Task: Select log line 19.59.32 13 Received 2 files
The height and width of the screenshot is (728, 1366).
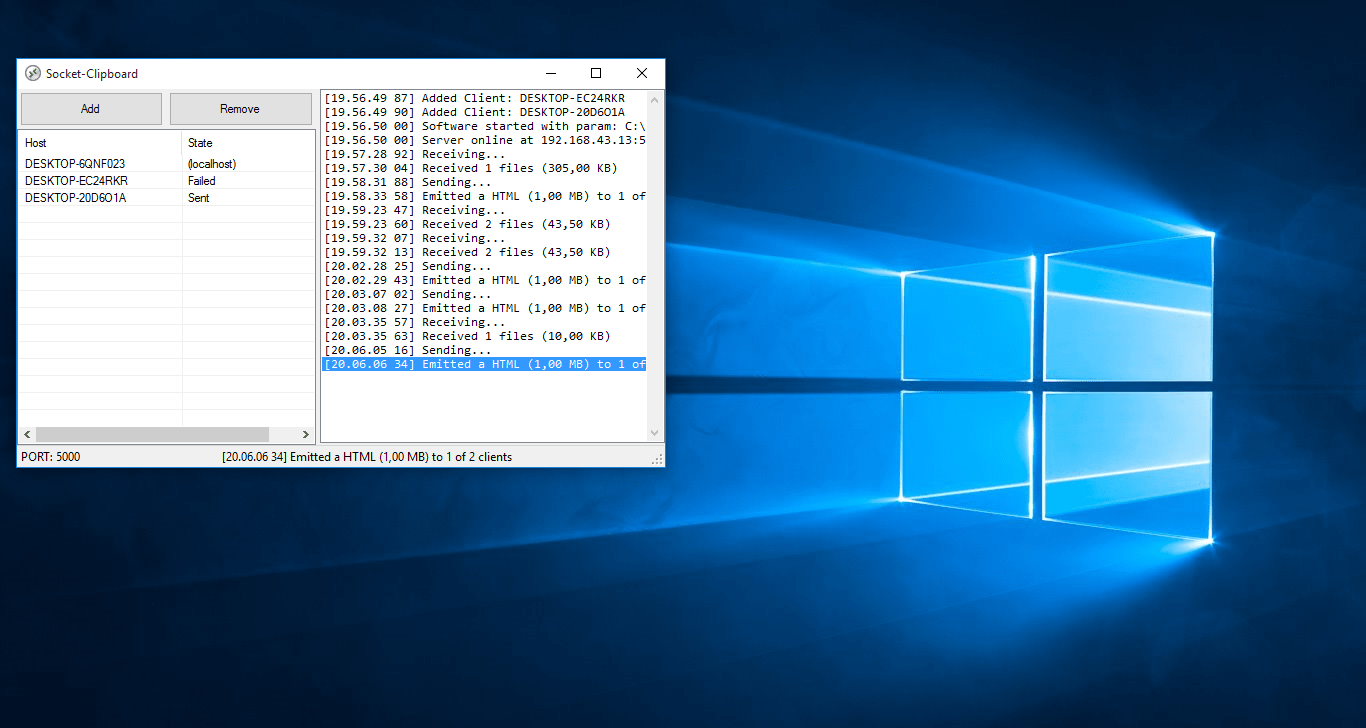Action: [x=484, y=252]
